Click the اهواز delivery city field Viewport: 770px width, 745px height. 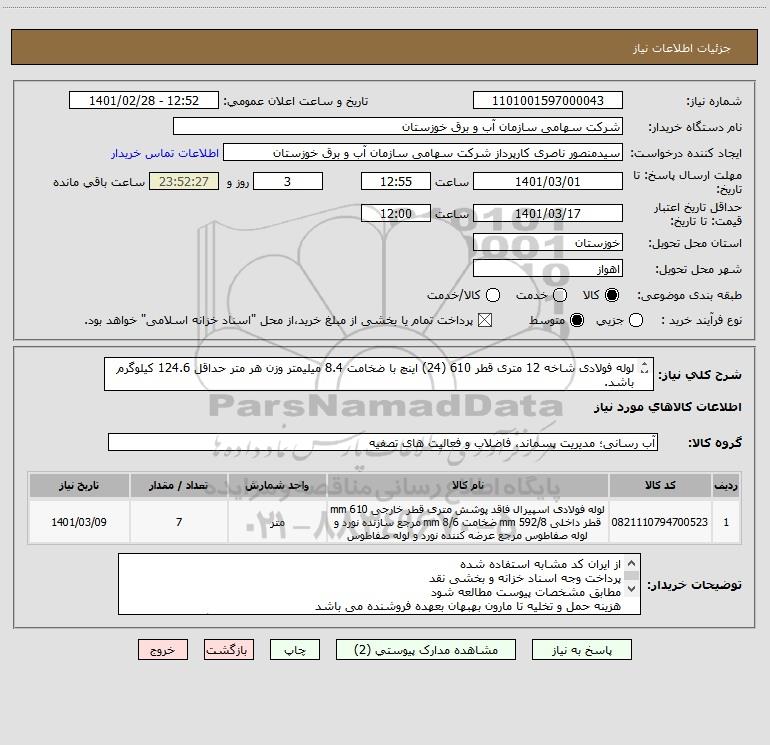tap(548, 269)
